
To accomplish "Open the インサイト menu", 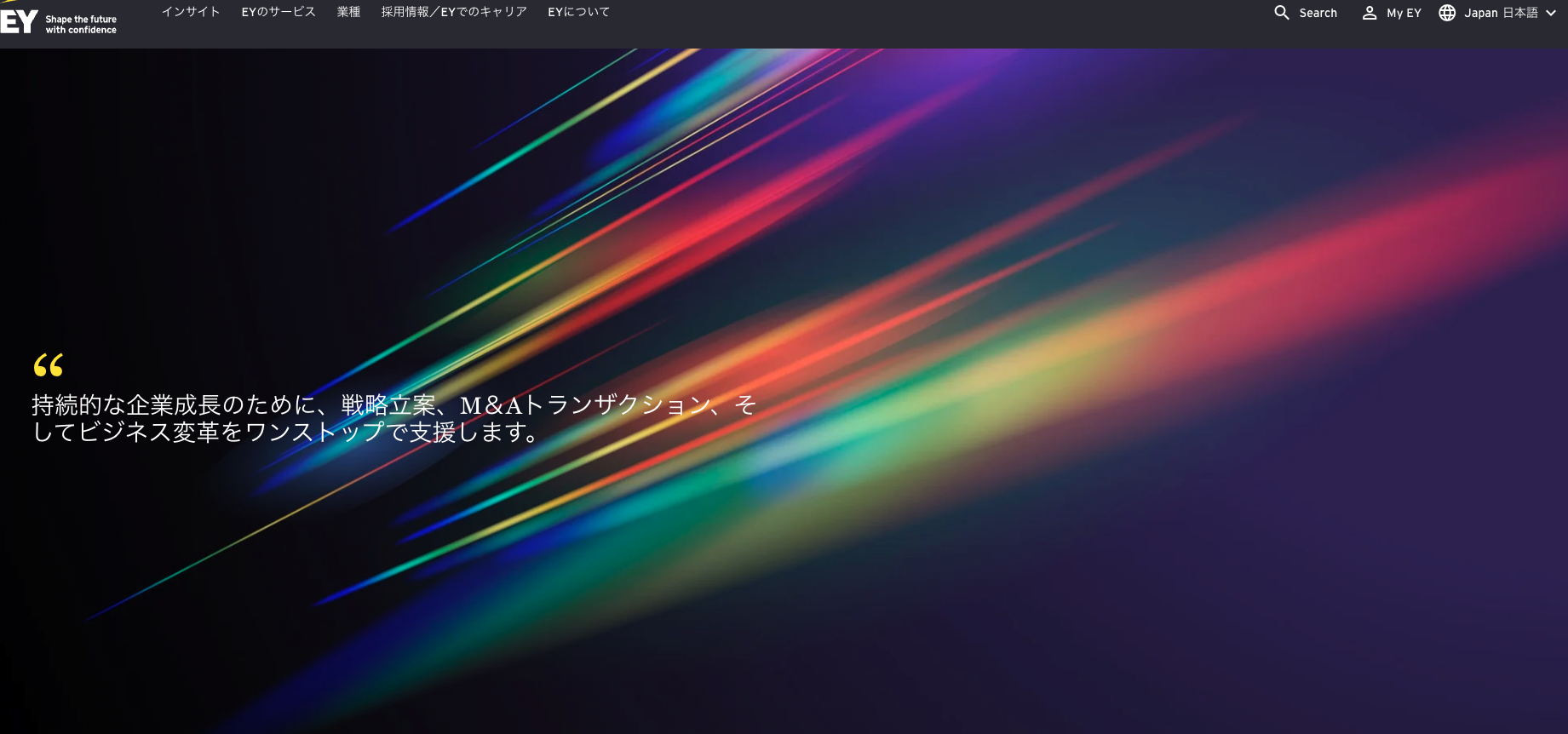I will pos(191,12).
